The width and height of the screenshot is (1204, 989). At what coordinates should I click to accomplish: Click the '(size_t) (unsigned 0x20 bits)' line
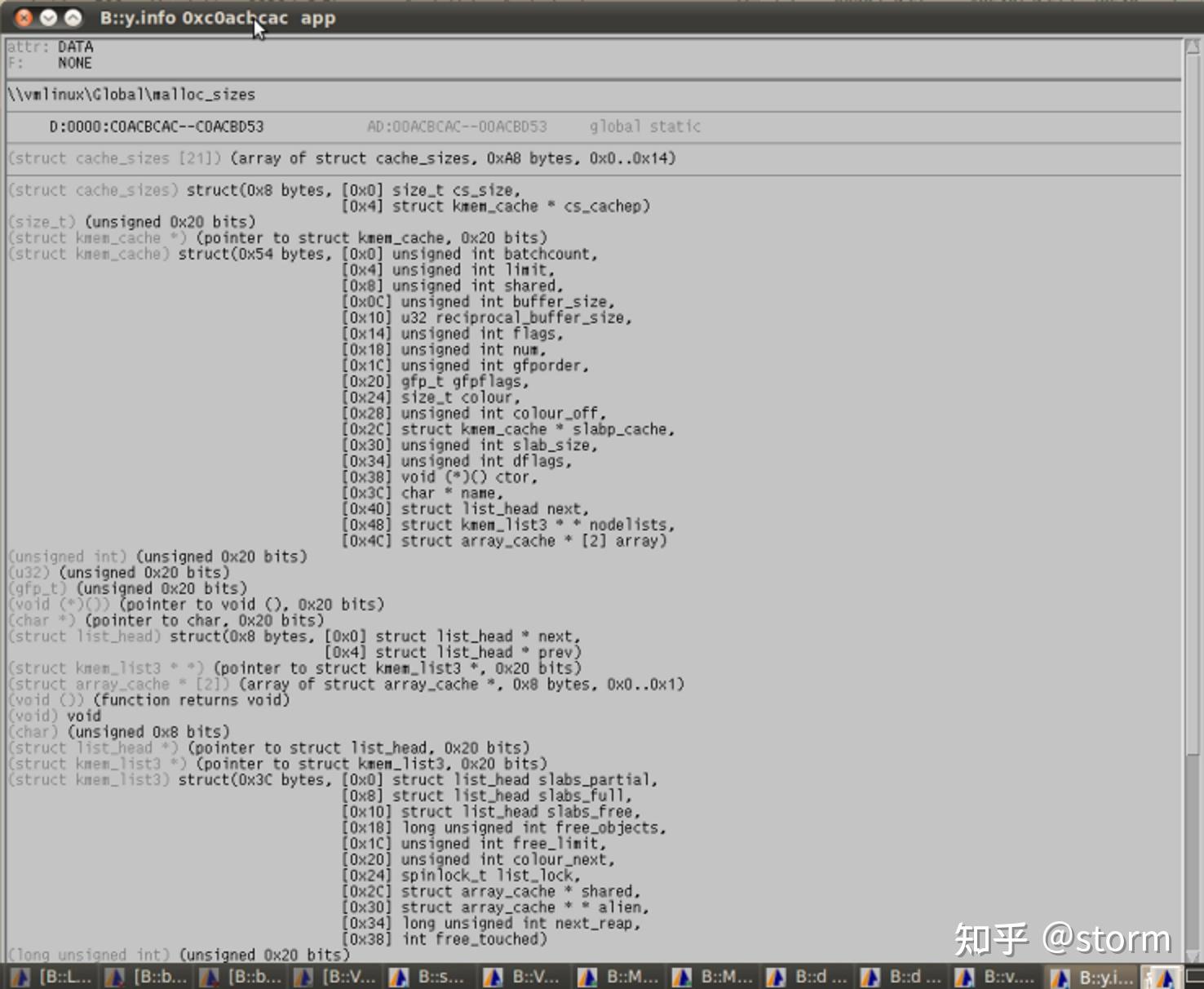pos(131,222)
